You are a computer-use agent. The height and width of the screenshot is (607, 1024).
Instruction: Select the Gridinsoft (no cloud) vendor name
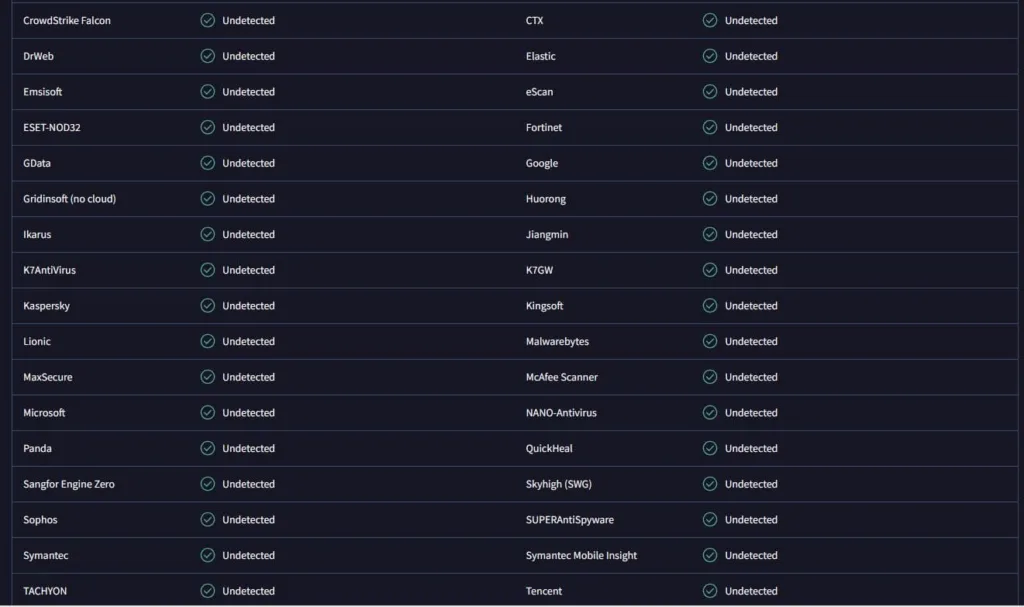click(70, 199)
